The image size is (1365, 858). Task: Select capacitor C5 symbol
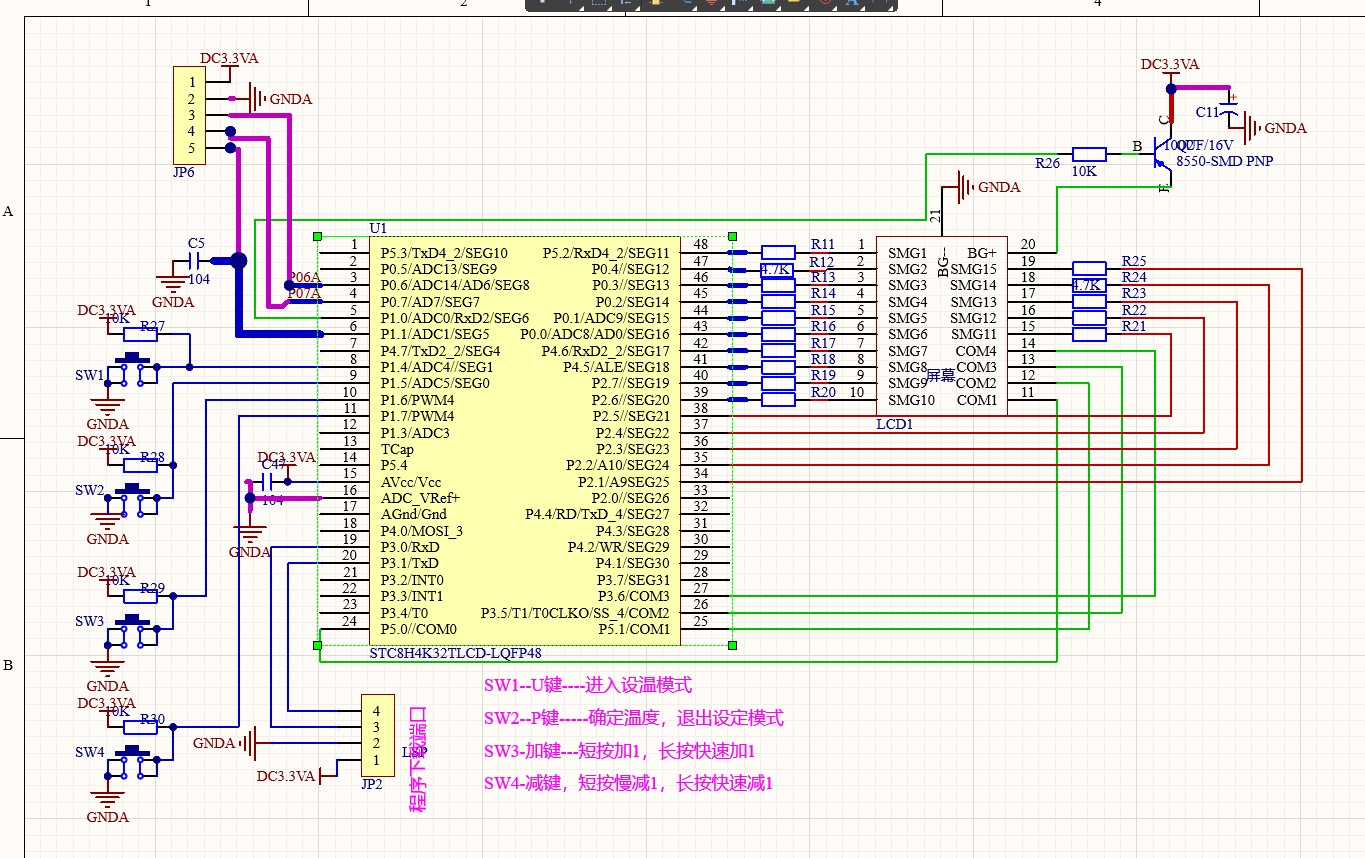point(196,261)
